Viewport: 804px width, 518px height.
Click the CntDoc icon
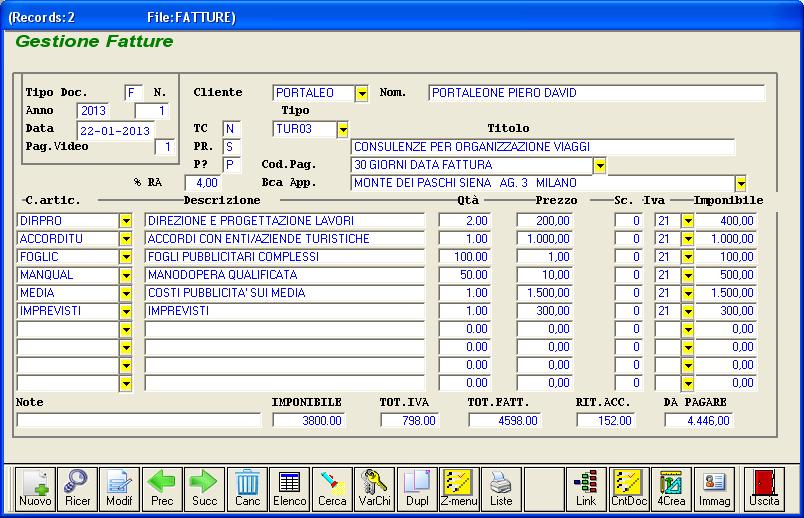click(x=629, y=489)
